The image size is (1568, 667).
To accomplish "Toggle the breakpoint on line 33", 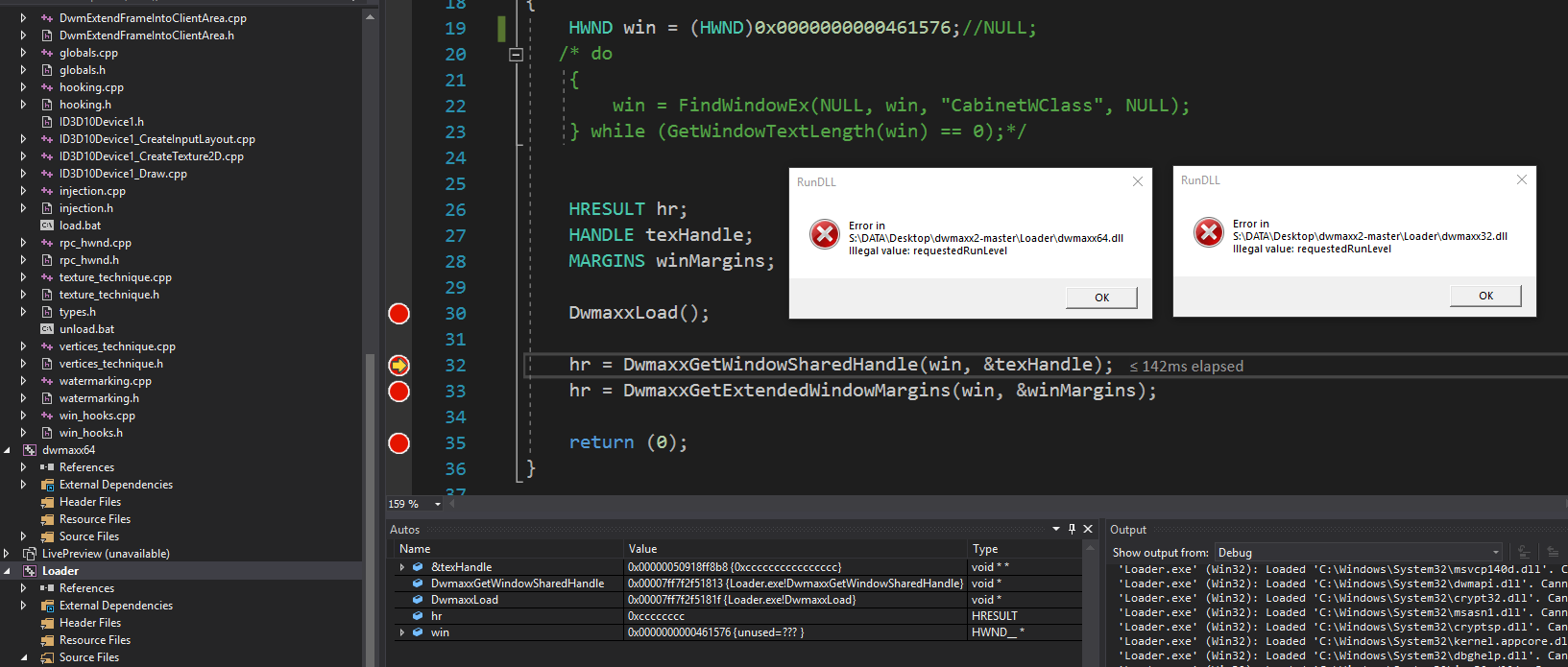I will pos(398,392).
